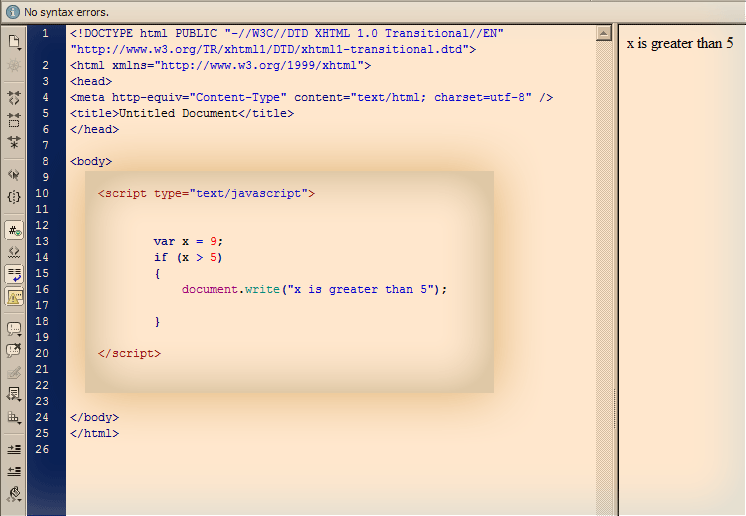Click line number 16 in the gutter
The height and width of the screenshot is (516, 746).
tap(42, 289)
